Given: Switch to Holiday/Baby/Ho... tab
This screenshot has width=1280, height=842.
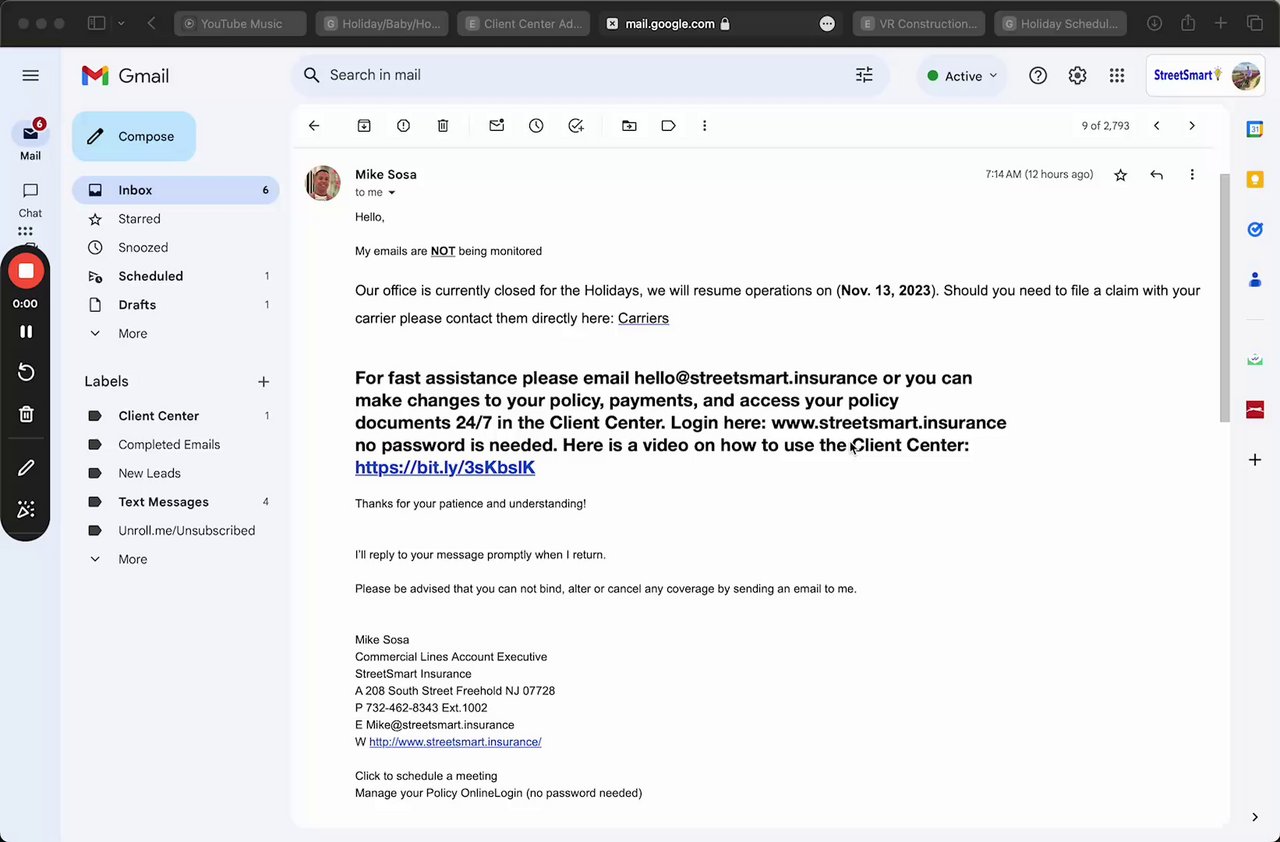Looking at the screenshot, I should click(x=382, y=23).
